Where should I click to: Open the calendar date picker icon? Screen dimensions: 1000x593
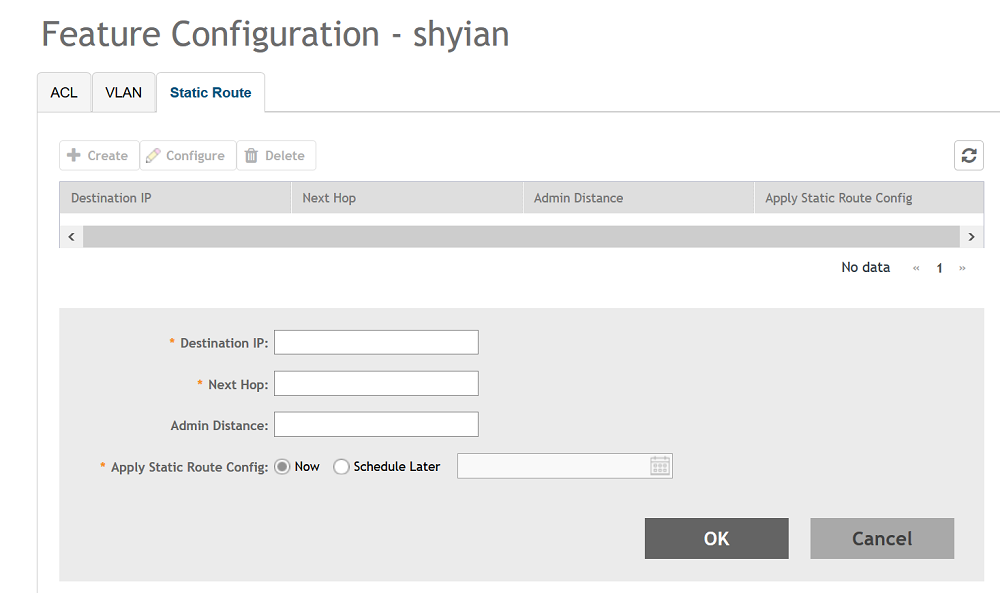(x=659, y=466)
